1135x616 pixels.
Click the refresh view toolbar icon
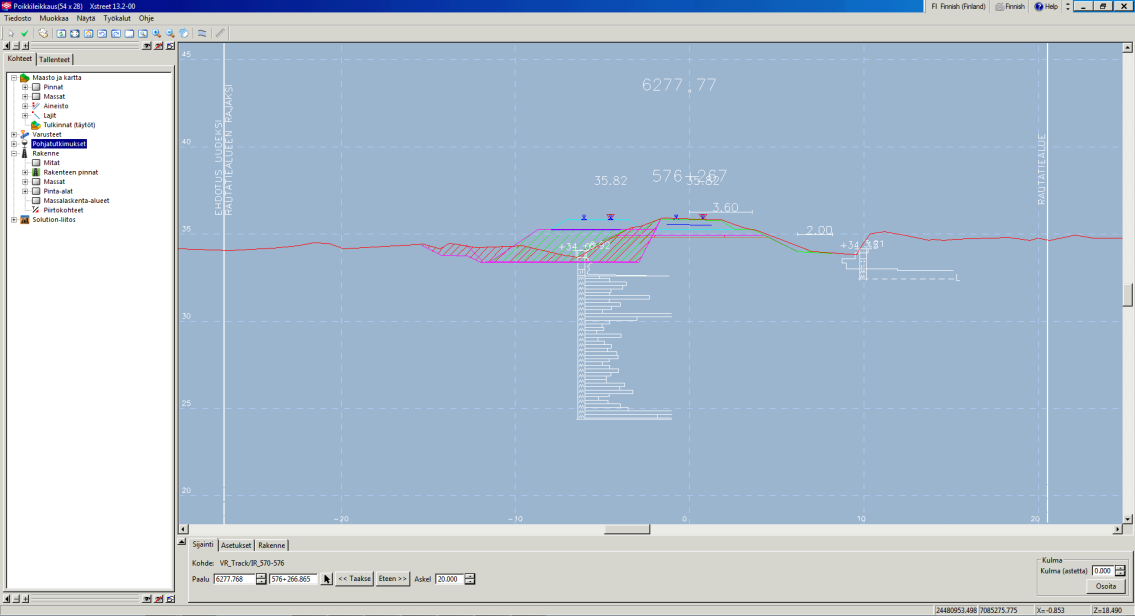pos(61,33)
